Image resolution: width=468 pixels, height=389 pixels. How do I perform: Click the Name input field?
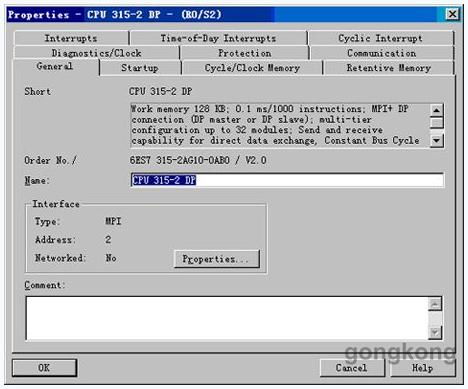pyautogui.click(x=287, y=180)
